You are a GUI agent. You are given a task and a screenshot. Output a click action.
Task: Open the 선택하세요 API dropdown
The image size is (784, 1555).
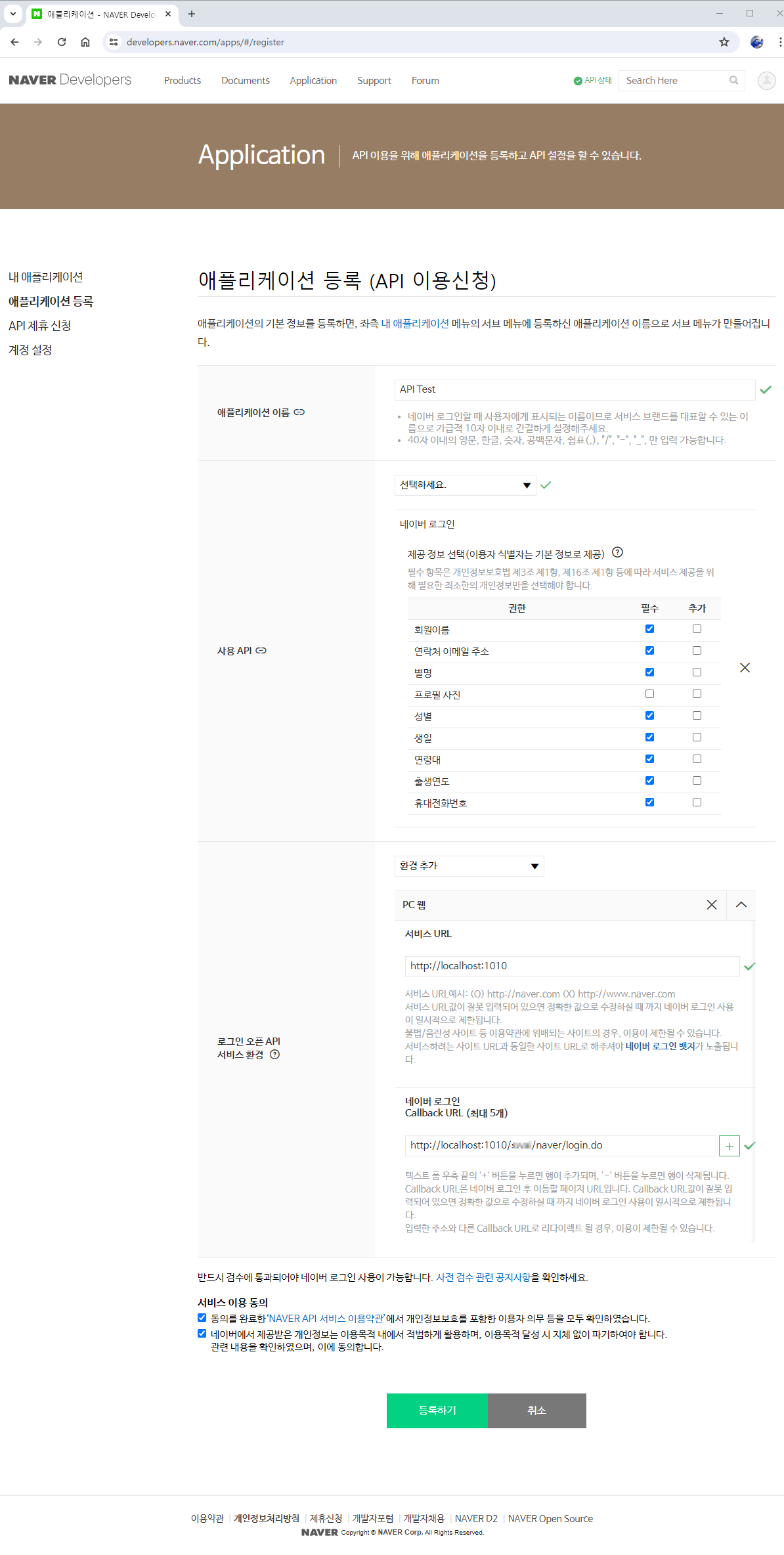[x=466, y=485]
